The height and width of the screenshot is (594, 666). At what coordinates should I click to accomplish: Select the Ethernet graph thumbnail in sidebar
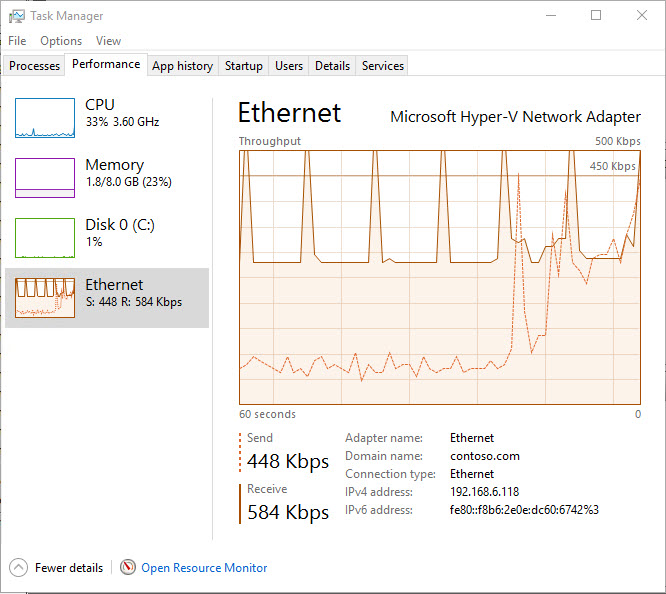tap(45, 298)
